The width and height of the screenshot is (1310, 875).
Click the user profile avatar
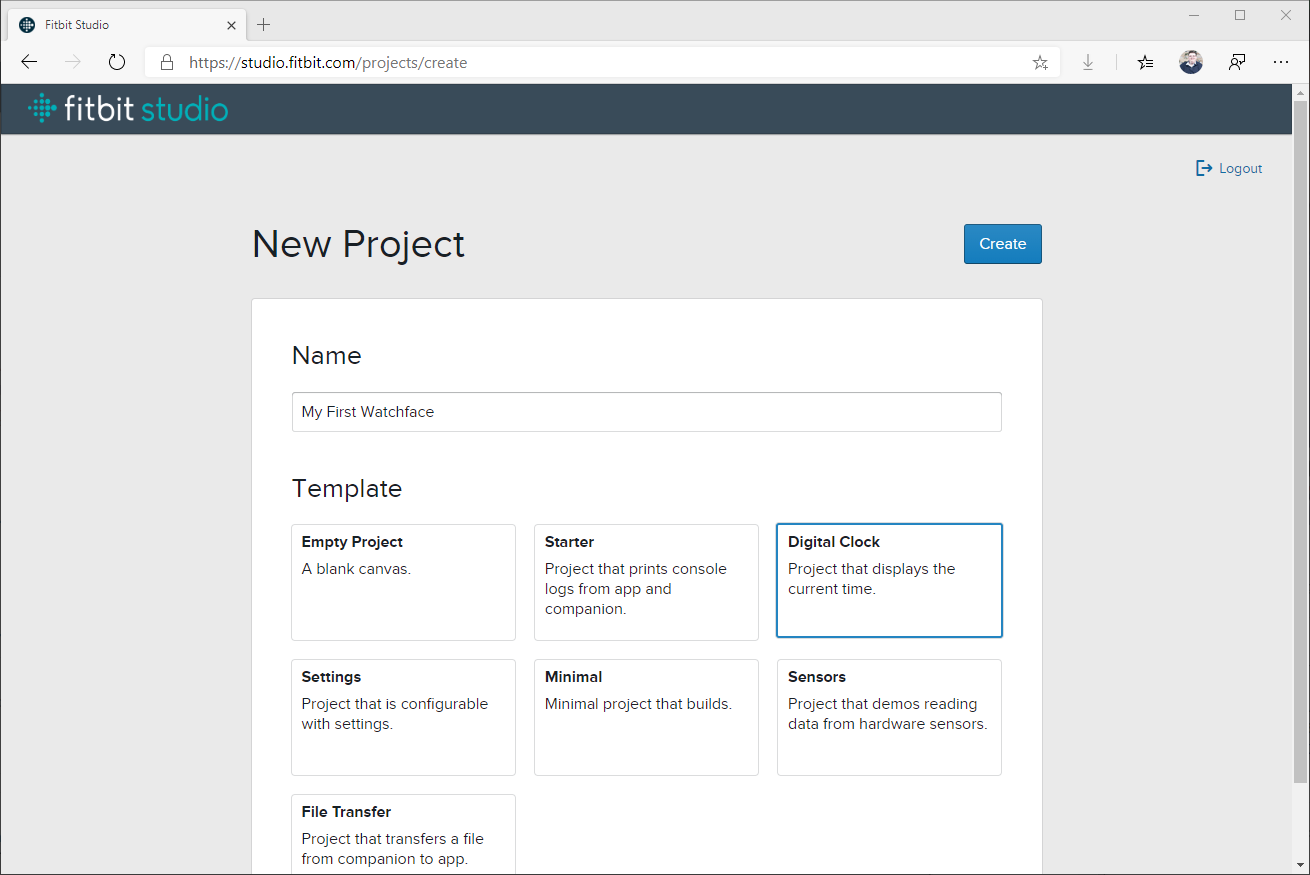click(1190, 62)
